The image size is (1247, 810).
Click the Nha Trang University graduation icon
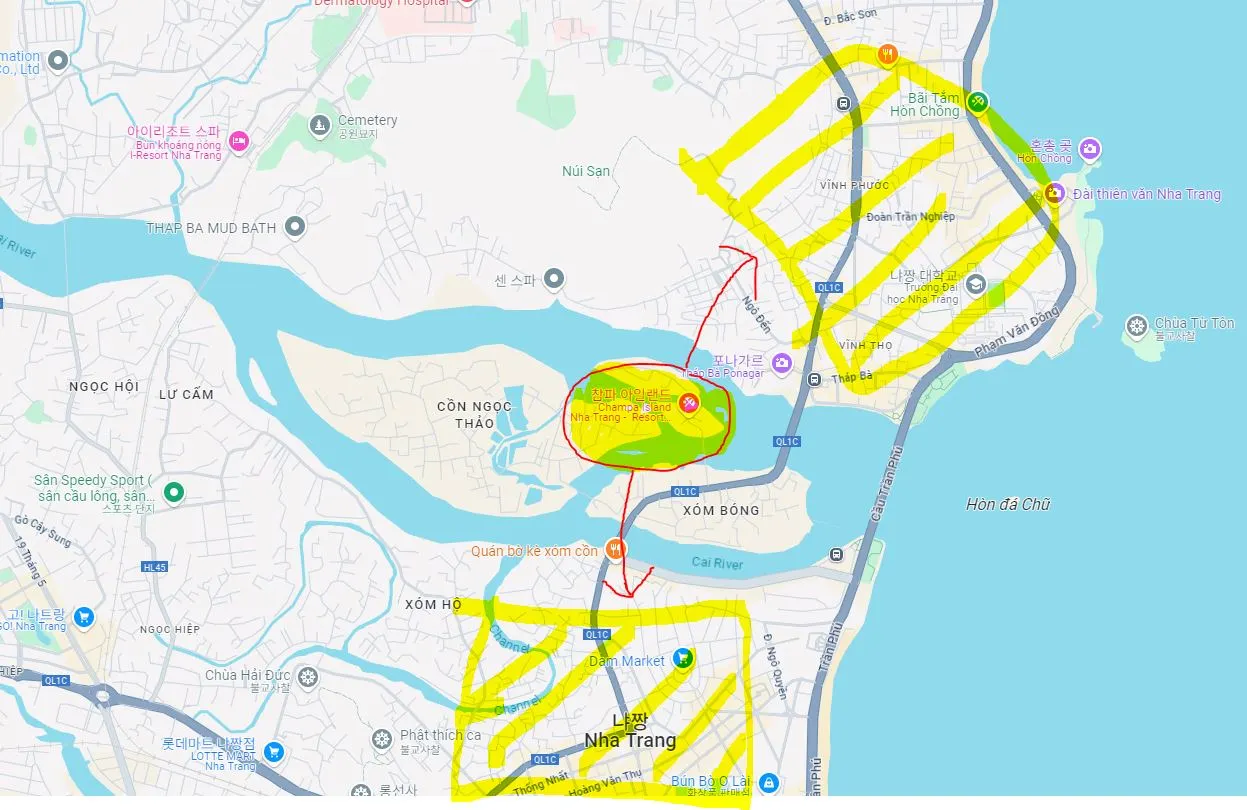(975, 285)
